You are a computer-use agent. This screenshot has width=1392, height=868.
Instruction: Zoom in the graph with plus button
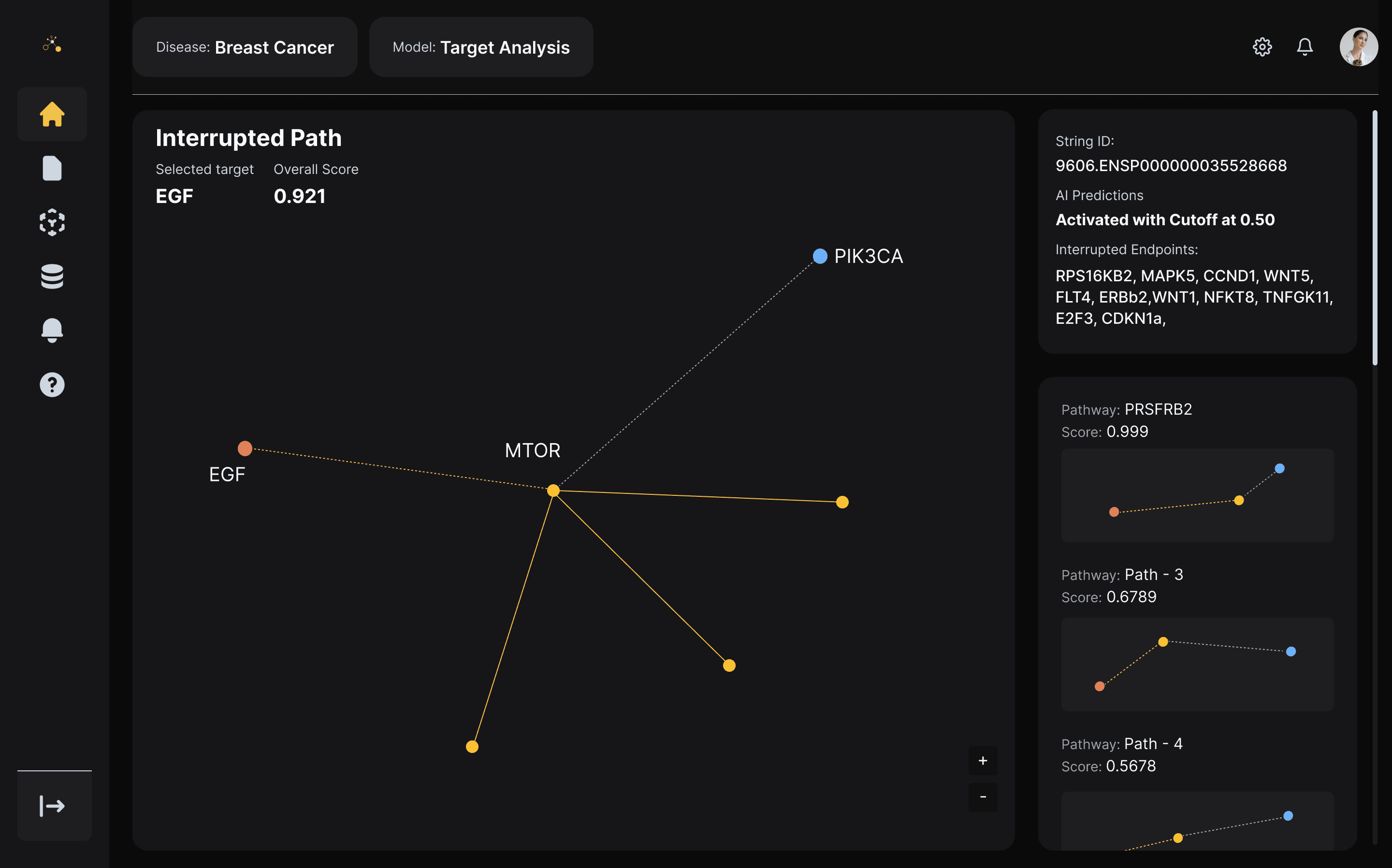coord(982,761)
